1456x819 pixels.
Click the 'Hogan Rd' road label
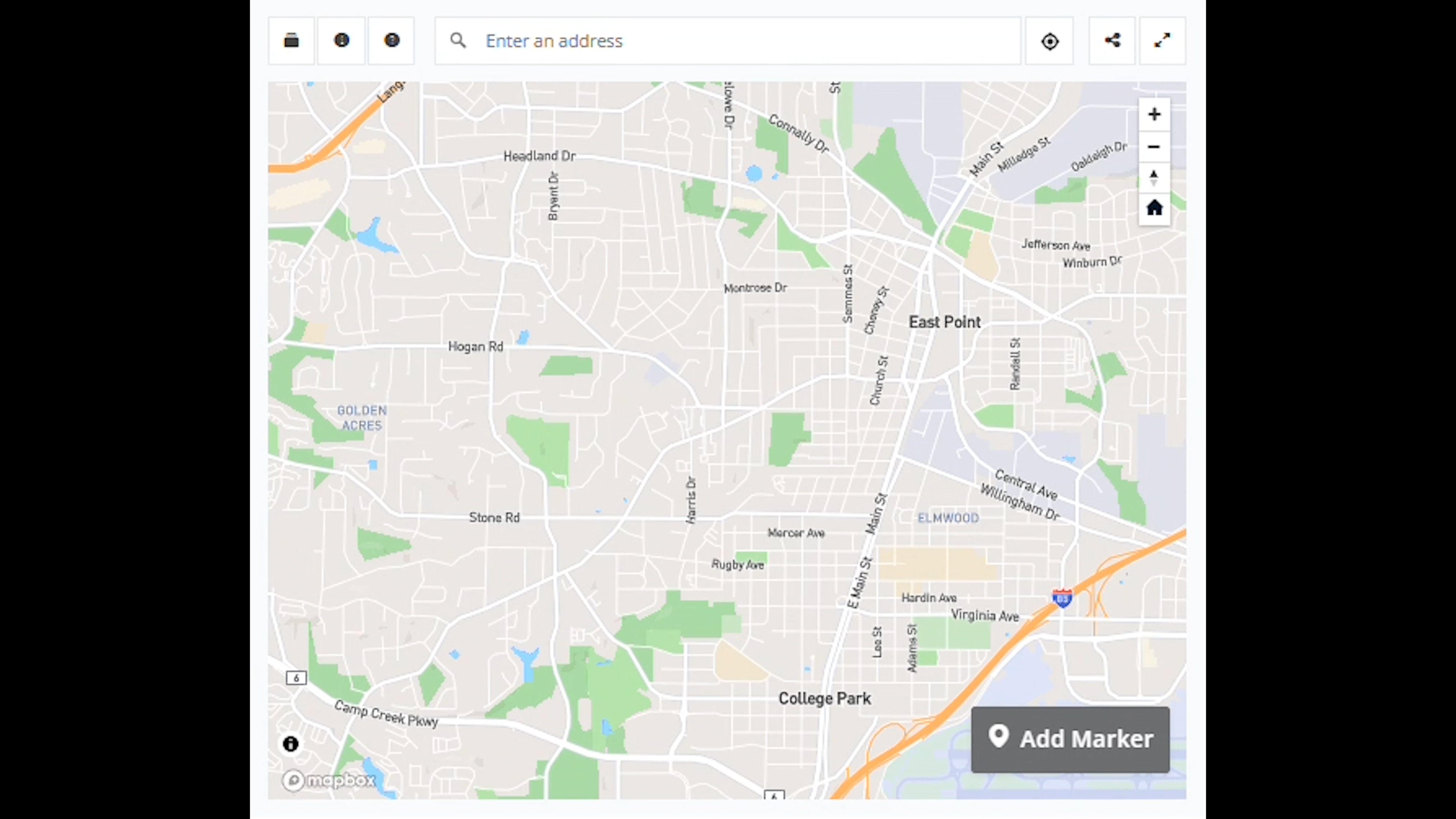[475, 346]
